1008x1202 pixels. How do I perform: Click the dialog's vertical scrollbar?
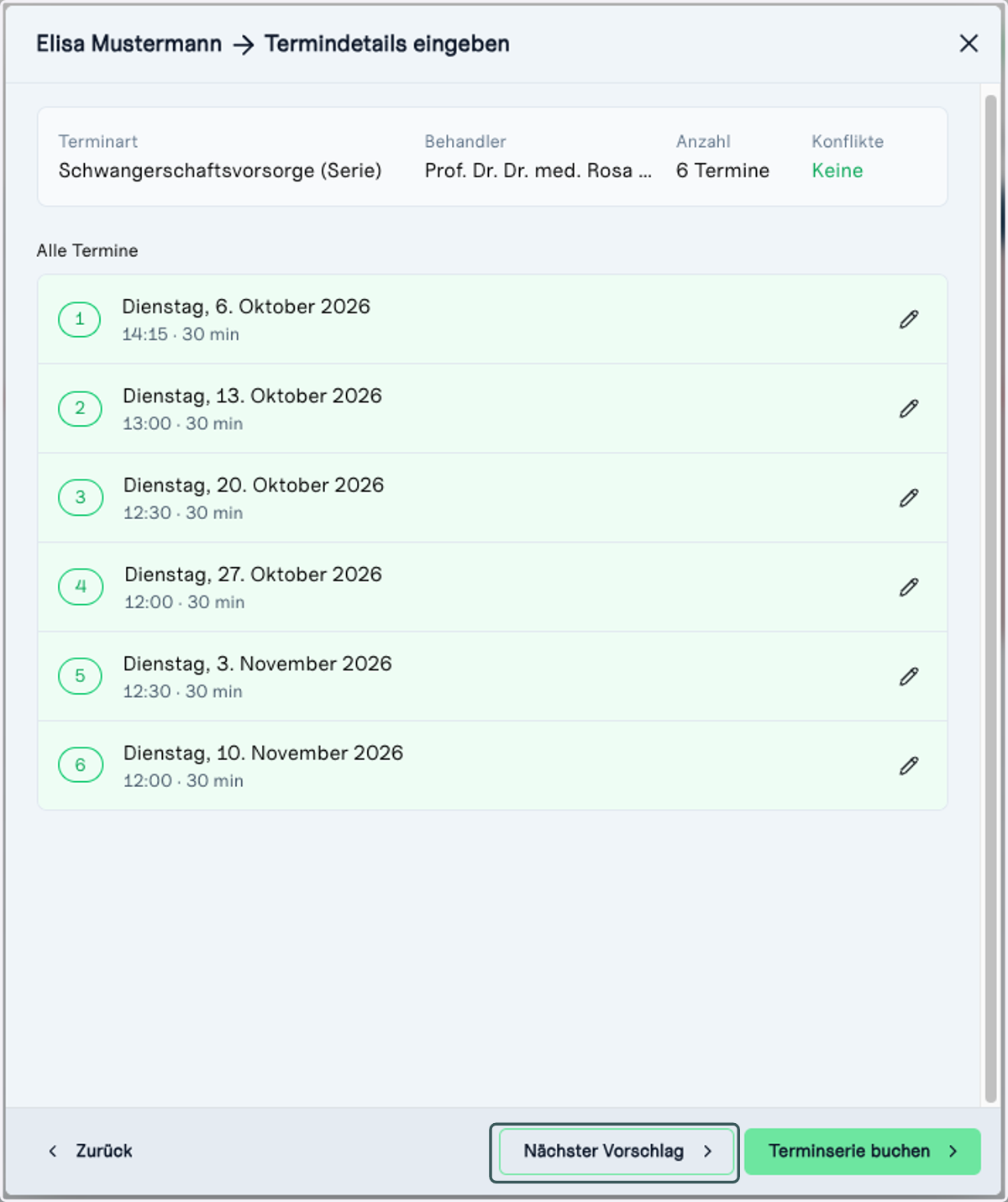[x=990, y=598]
